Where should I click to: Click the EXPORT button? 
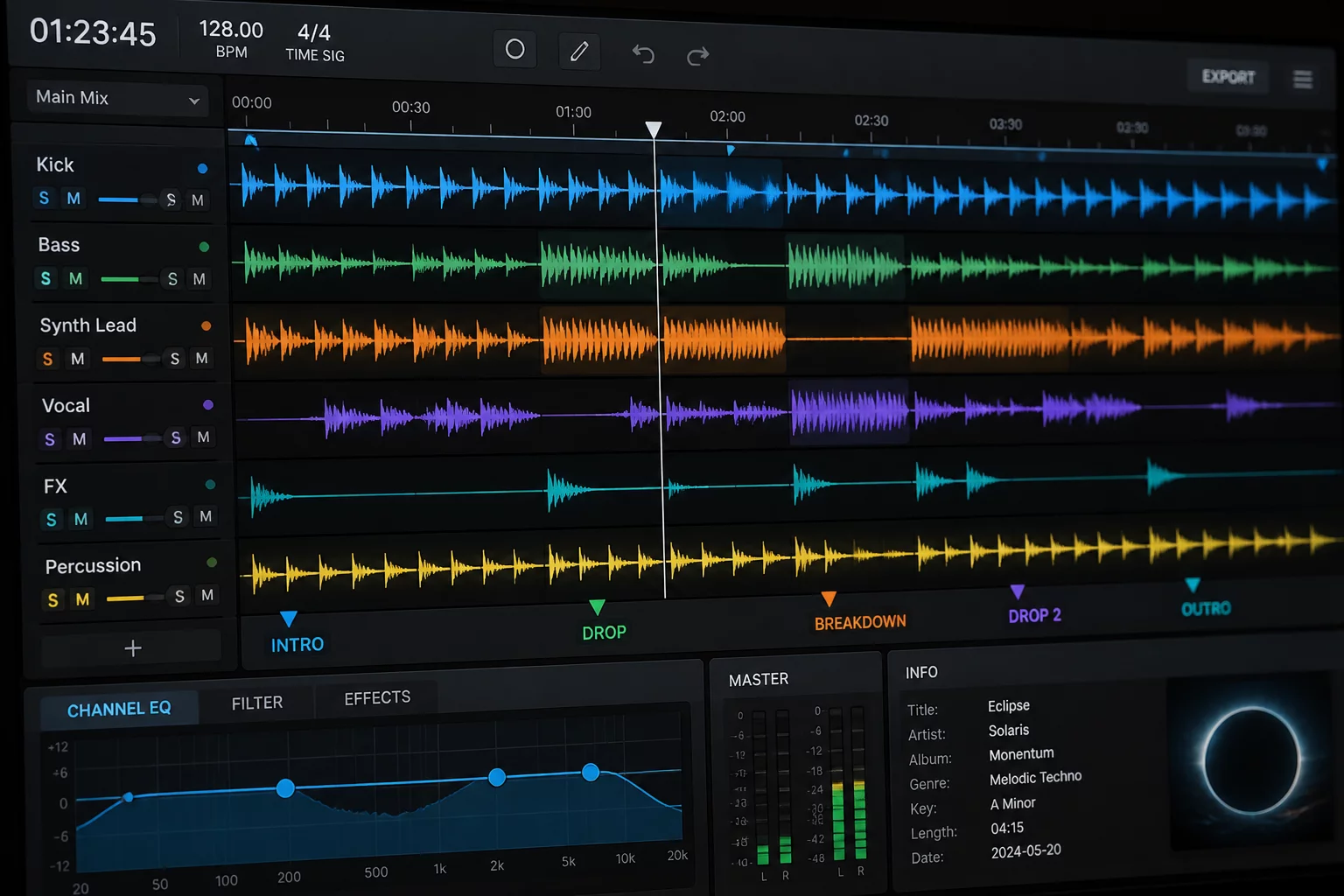tap(1228, 76)
